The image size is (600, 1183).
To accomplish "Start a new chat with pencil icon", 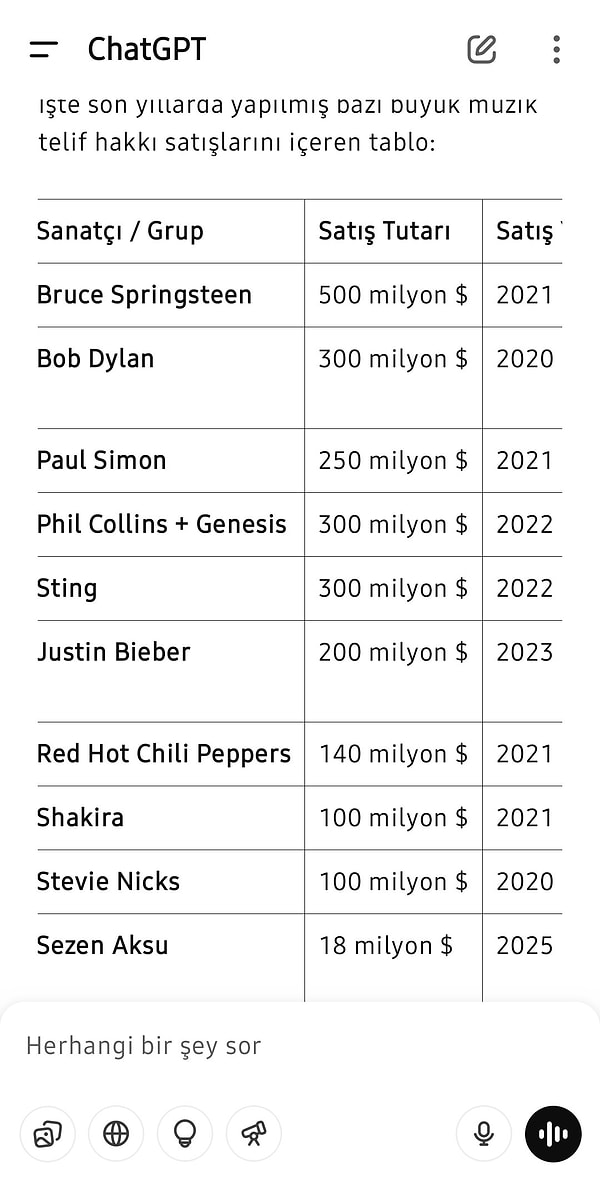I will 482,49.
